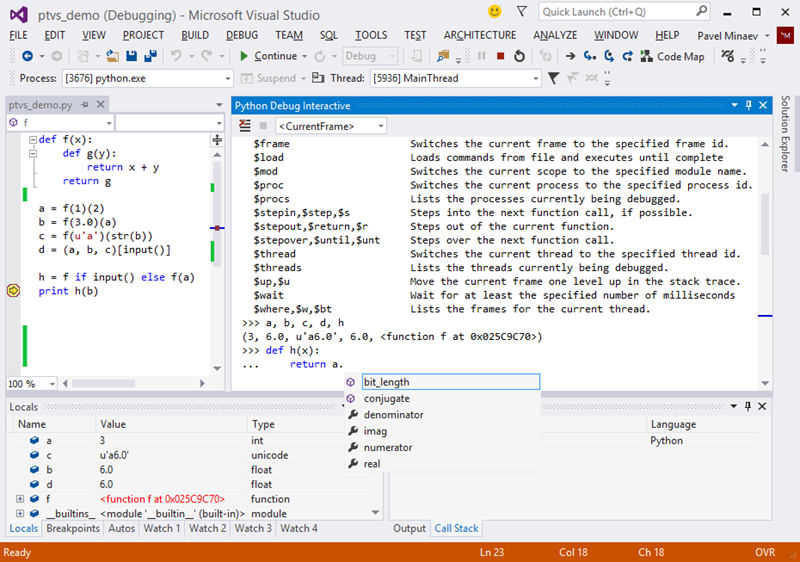
Task: Pin the ptvs_demo.py tab
Action: tap(85, 105)
